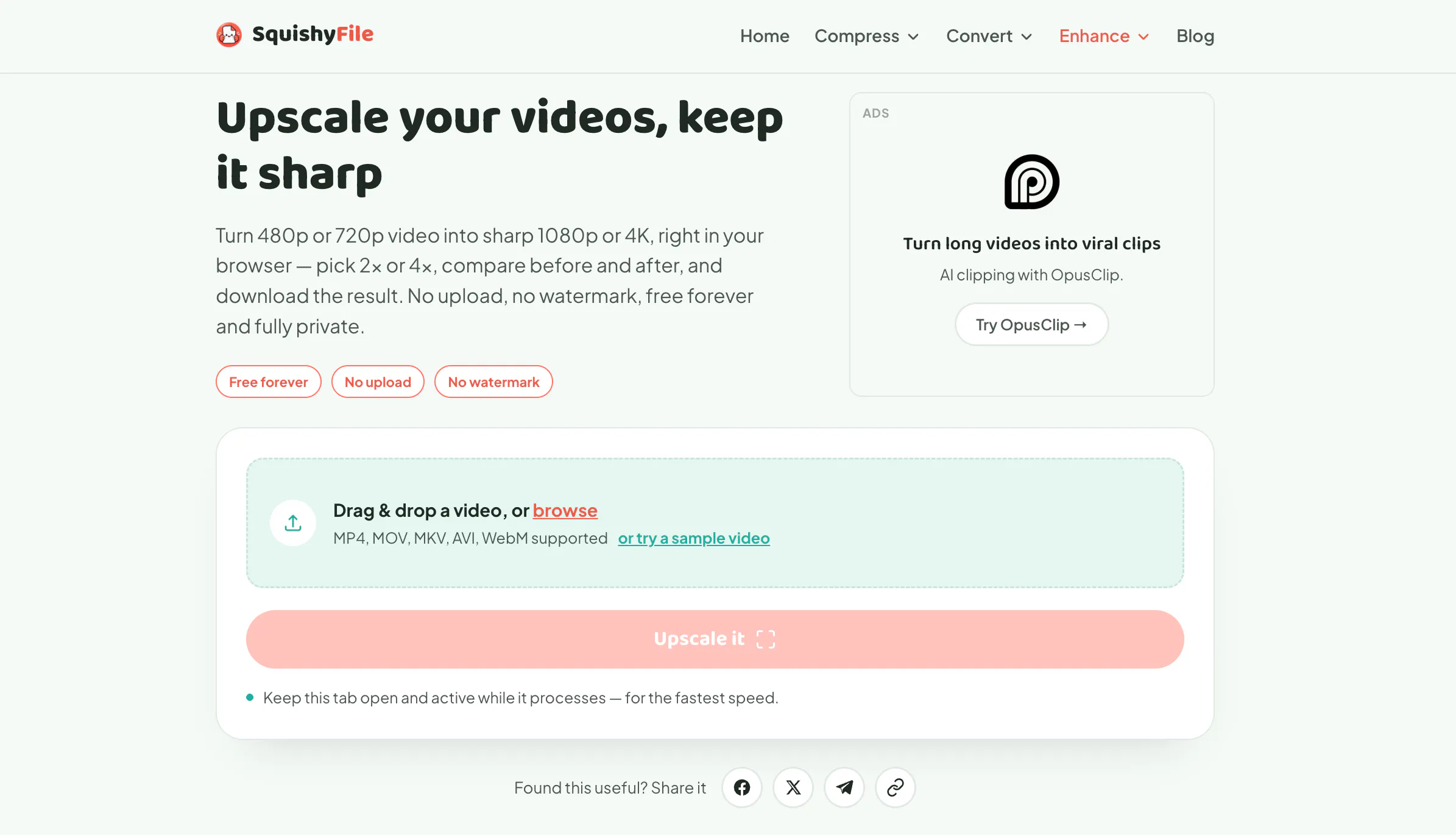Click the upload arrow icon in the drop zone
1456x835 pixels.
coord(293,523)
